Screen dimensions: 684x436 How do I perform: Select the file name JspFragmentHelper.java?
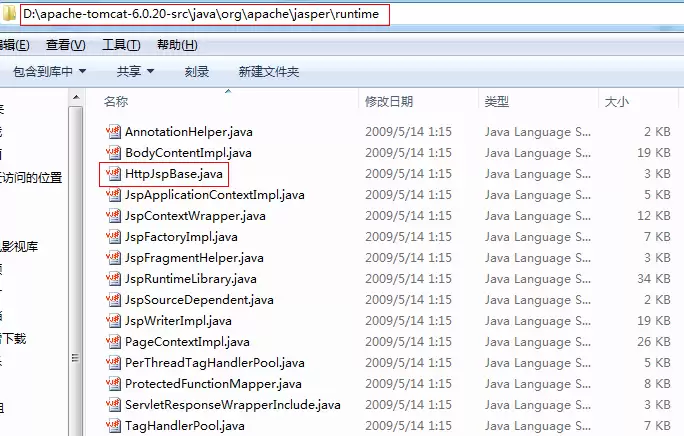point(194,257)
